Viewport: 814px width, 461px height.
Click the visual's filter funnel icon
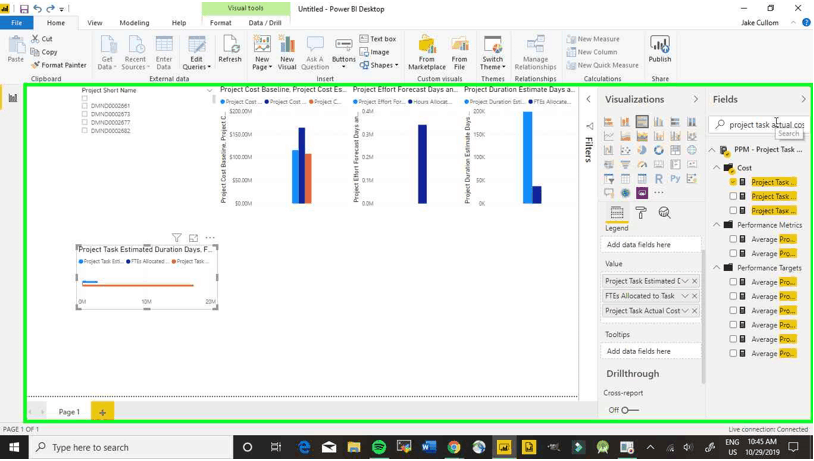[x=177, y=238]
